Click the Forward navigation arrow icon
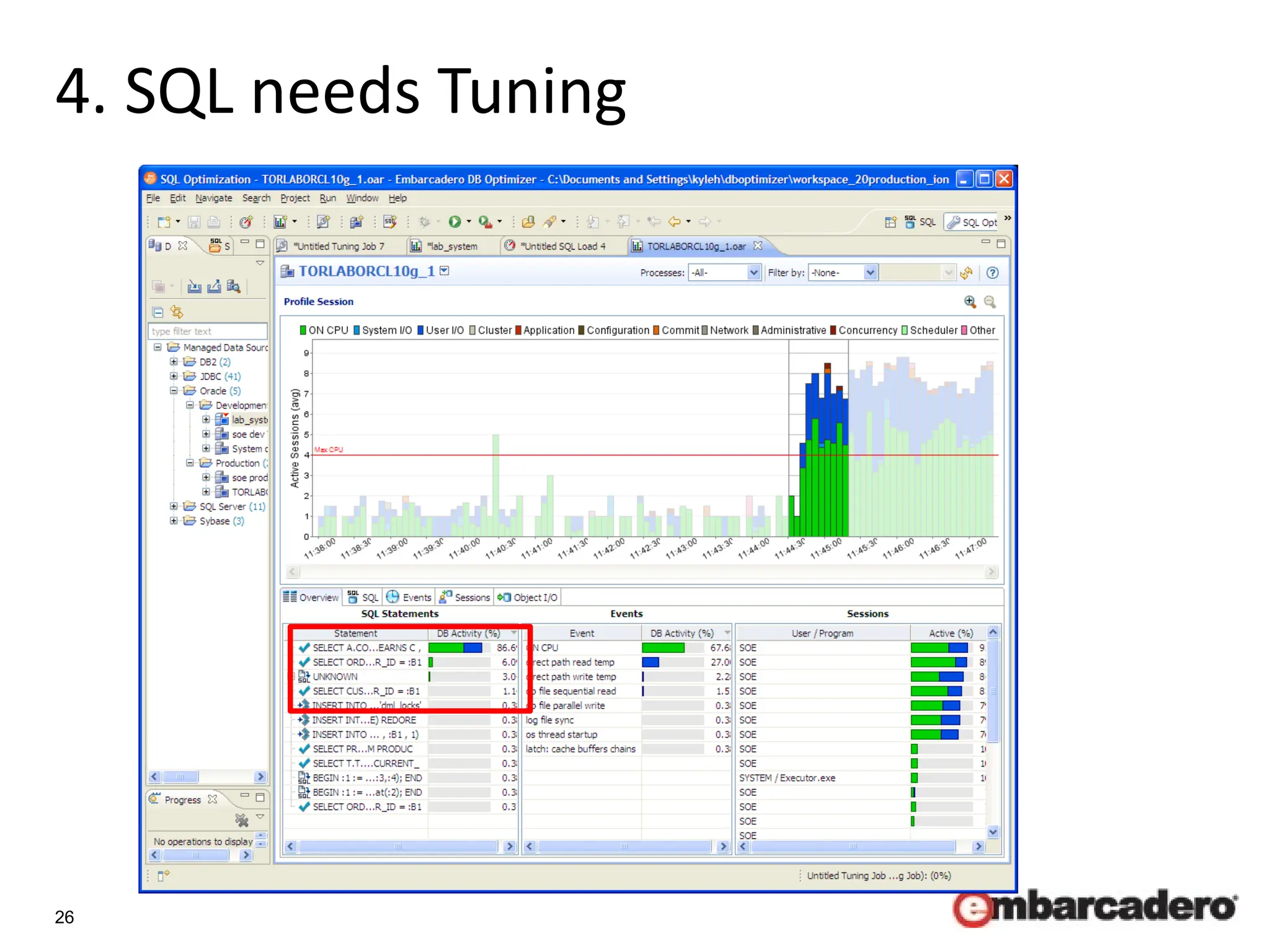Screen dimensions: 1270x952 [x=705, y=222]
